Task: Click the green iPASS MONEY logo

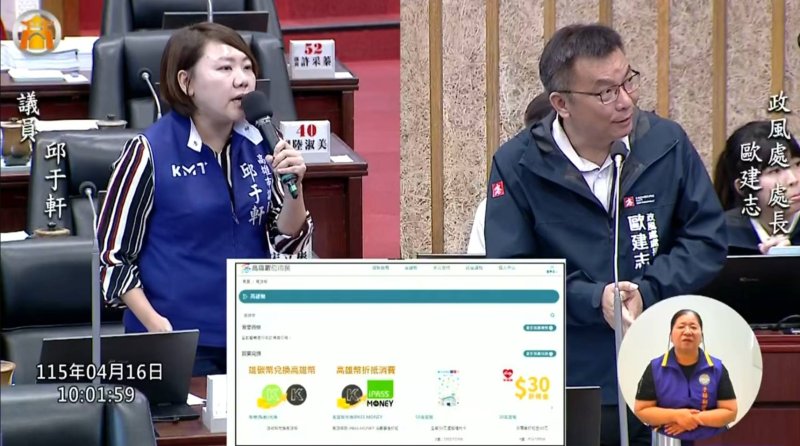Action: click(379, 391)
